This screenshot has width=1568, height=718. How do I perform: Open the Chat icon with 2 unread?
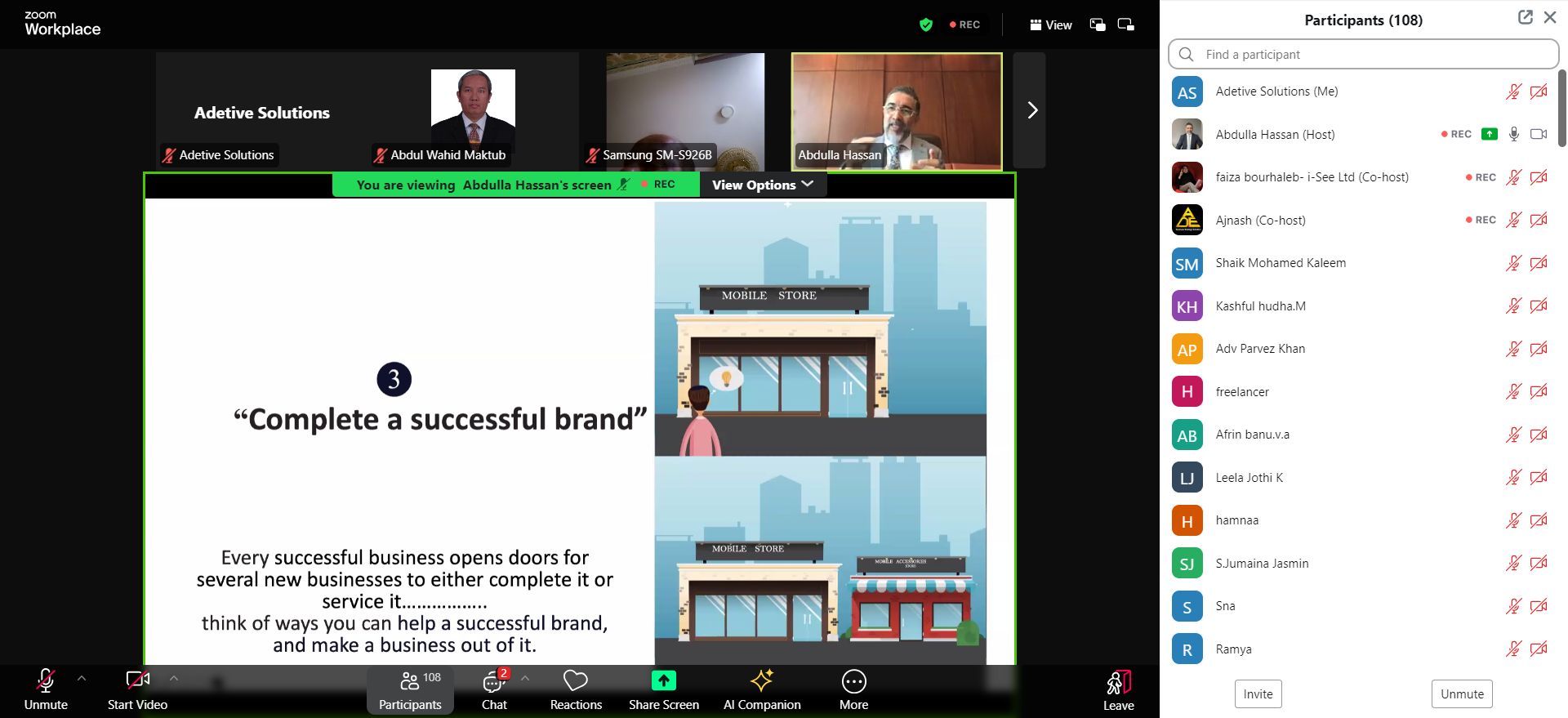tap(494, 680)
